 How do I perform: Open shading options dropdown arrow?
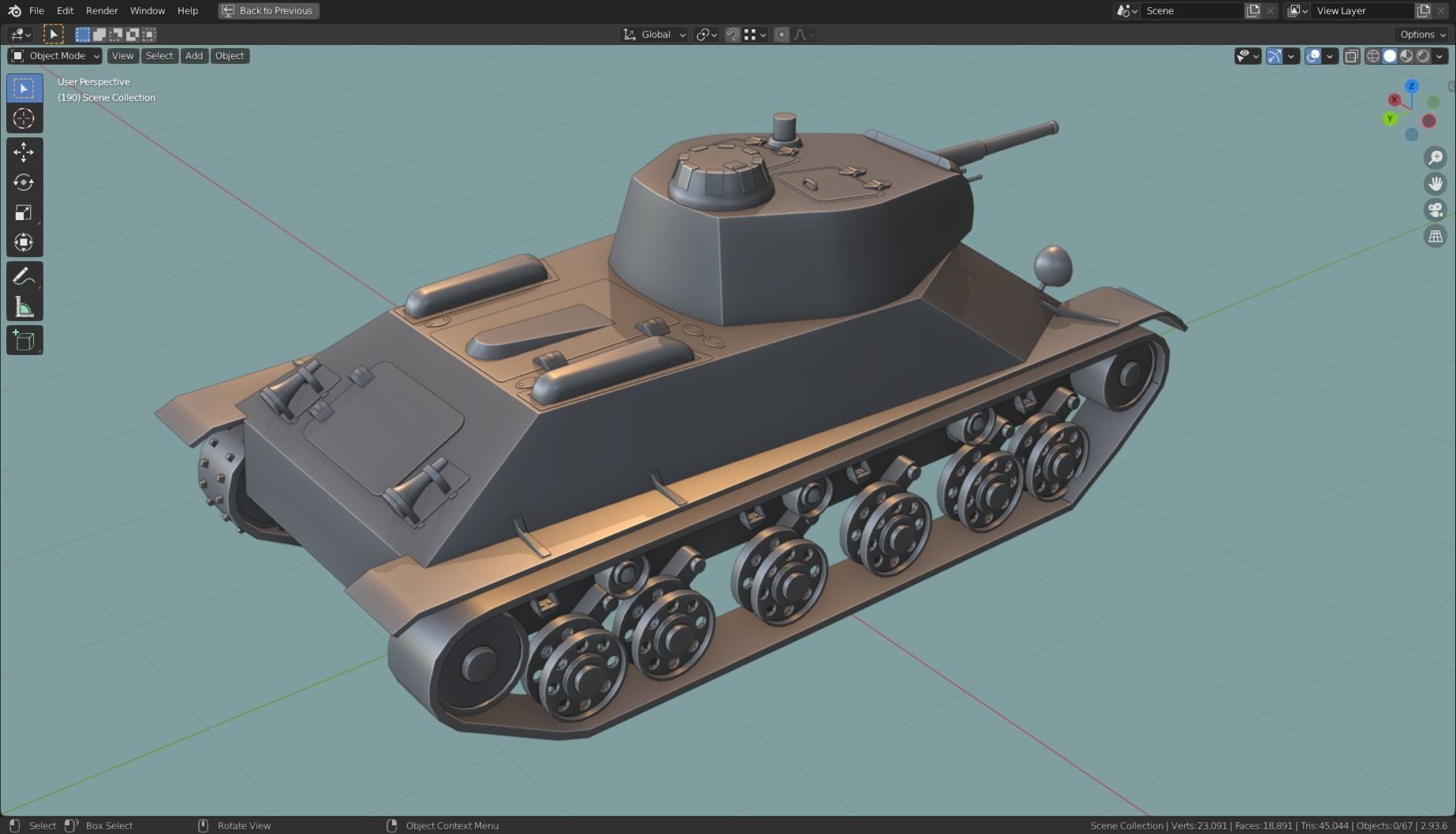(x=1440, y=55)
